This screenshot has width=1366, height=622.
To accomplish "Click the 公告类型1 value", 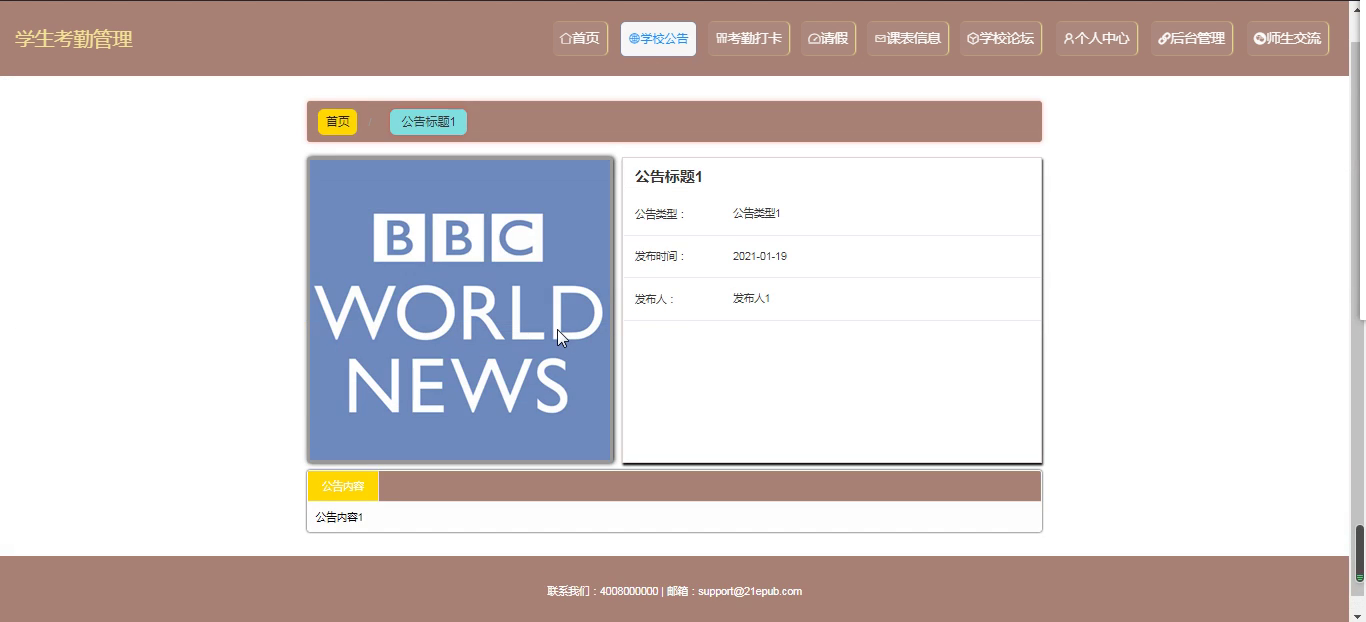I will tap(757, 213).
